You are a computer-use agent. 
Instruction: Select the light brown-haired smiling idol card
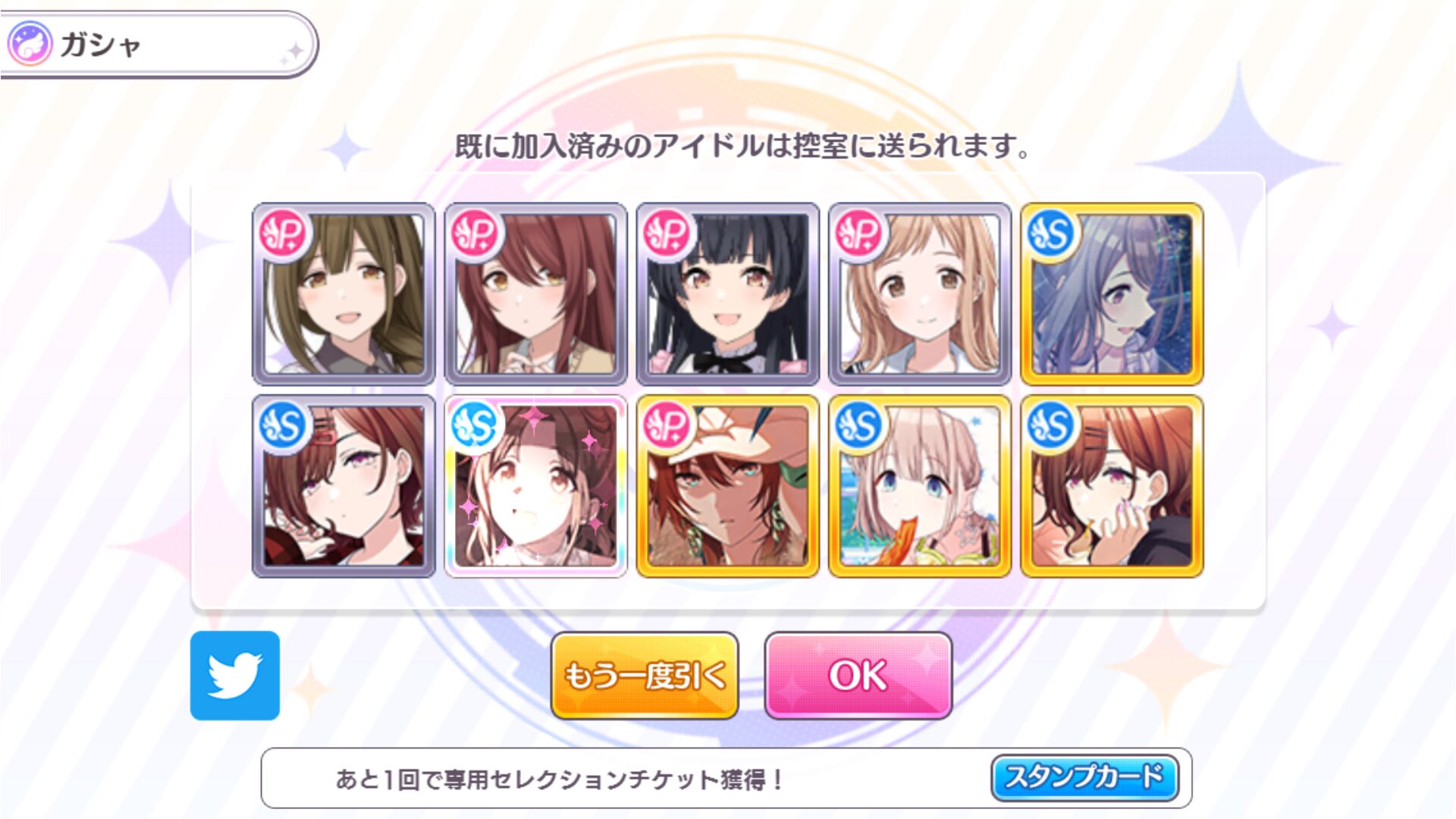pos(919,293)
